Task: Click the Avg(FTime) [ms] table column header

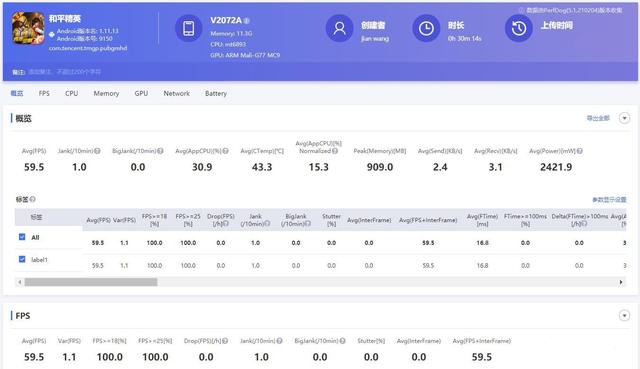Action: tap(482, 220)
